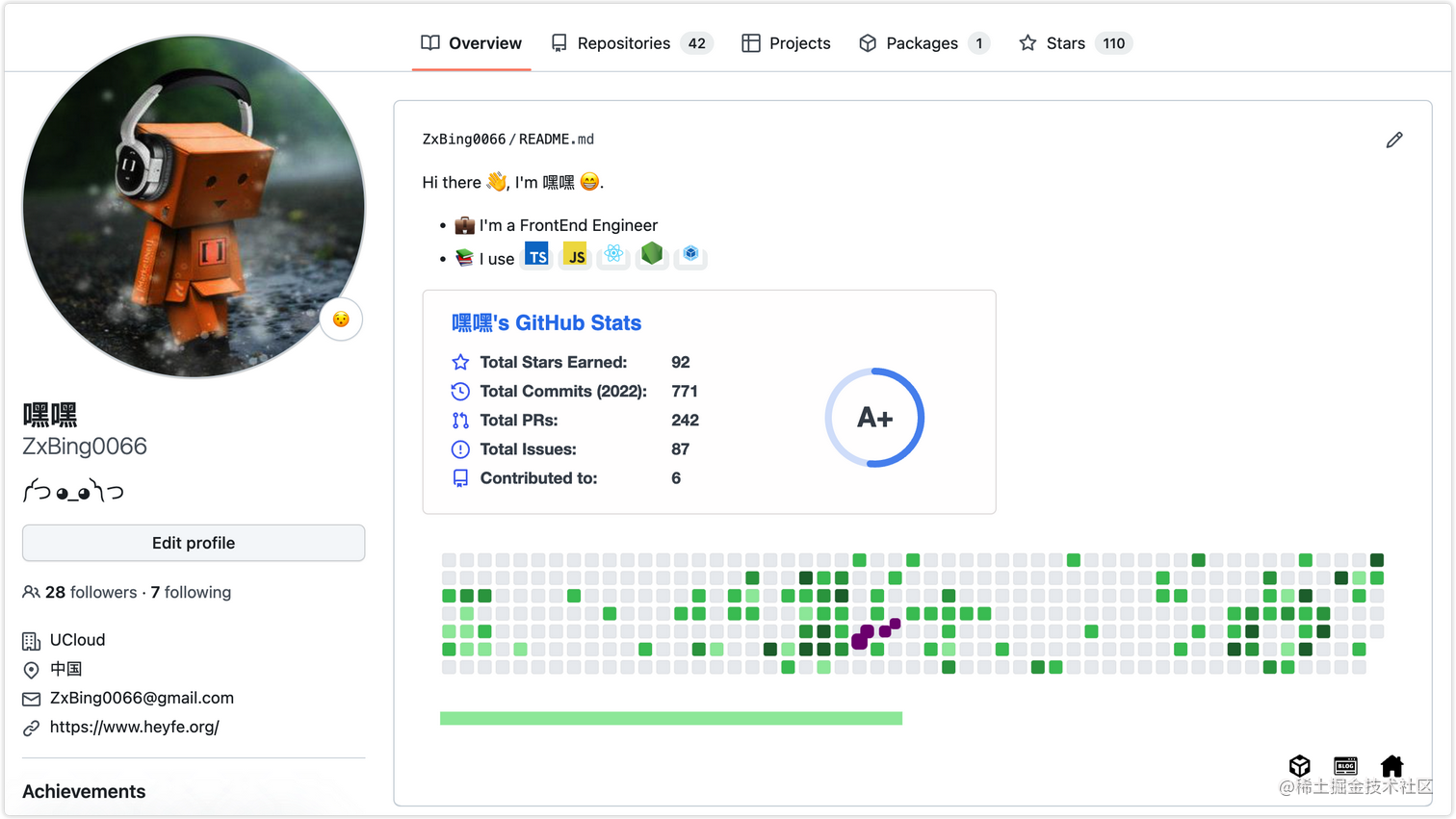The width and height of the screenshot is (1456, 819).
Task: Click the Node.js icon in the tech stack
Action: click(652, 254)
